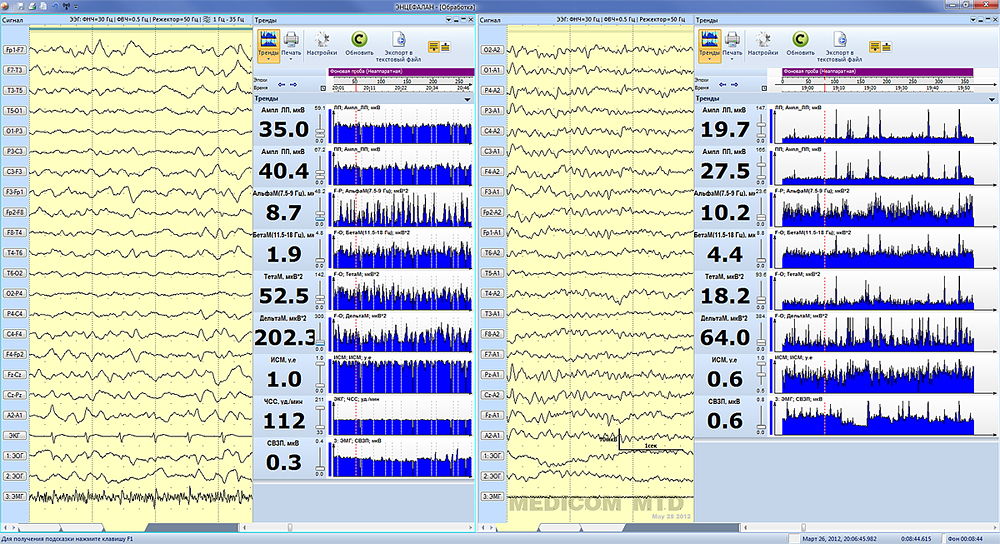
Task: Expand Тренды section arrow in left panel
Action: (x=467, y=99)
